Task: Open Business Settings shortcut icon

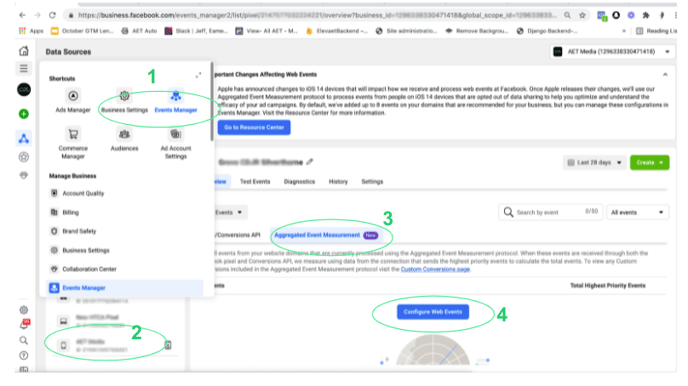Action: (124, 96)
